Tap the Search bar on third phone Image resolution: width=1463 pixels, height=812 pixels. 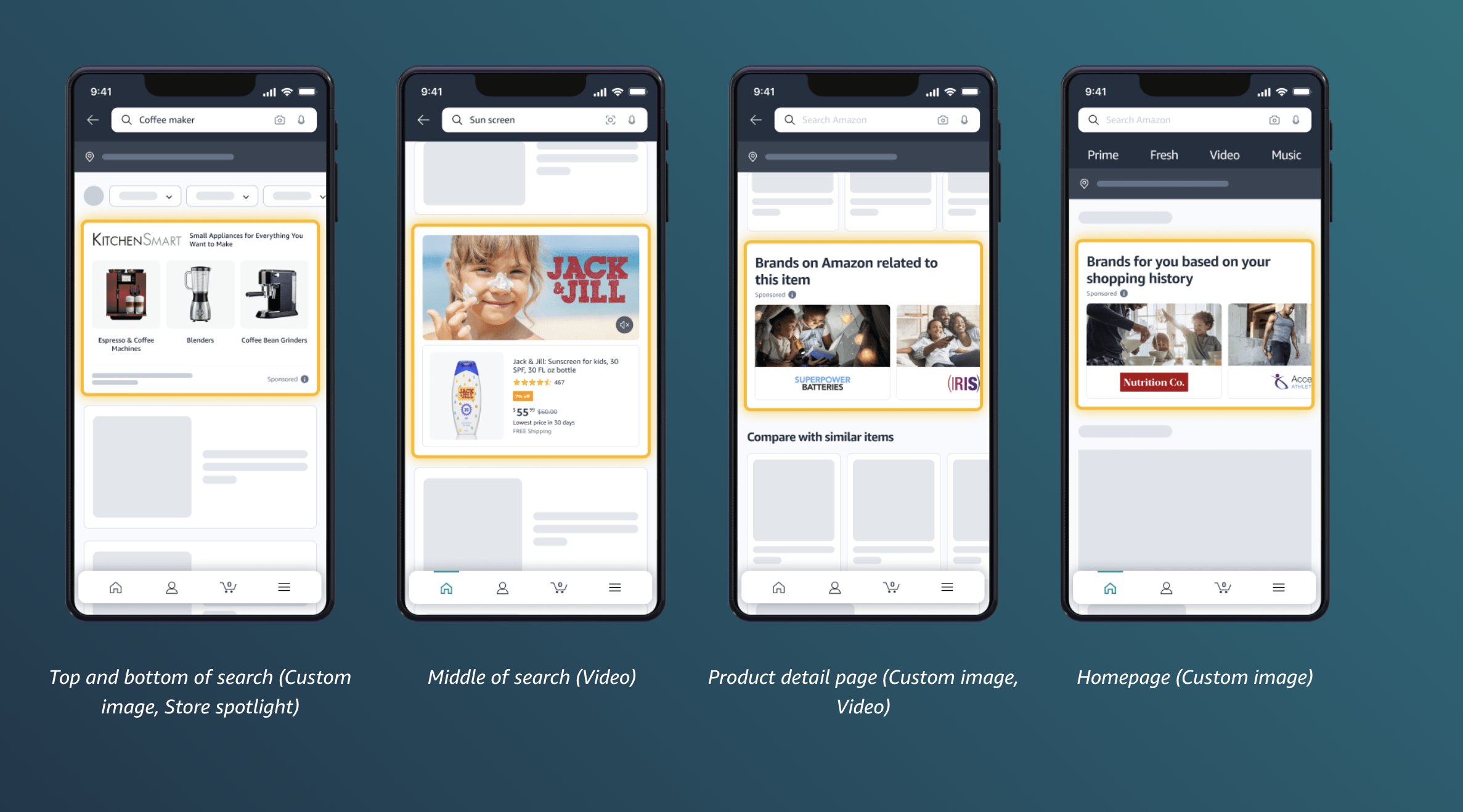879,120
